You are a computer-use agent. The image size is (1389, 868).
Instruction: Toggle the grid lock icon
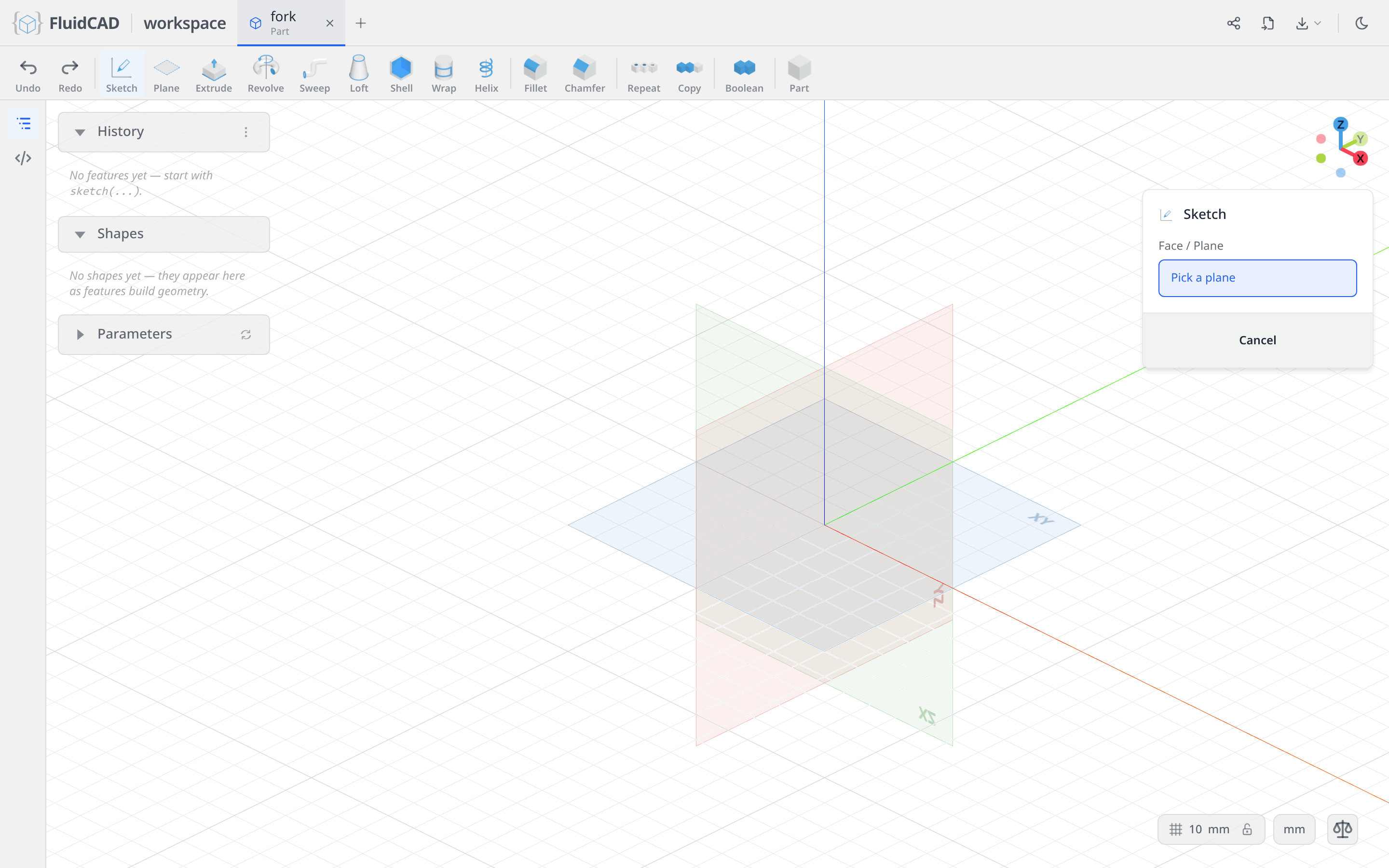(1247, 829)
